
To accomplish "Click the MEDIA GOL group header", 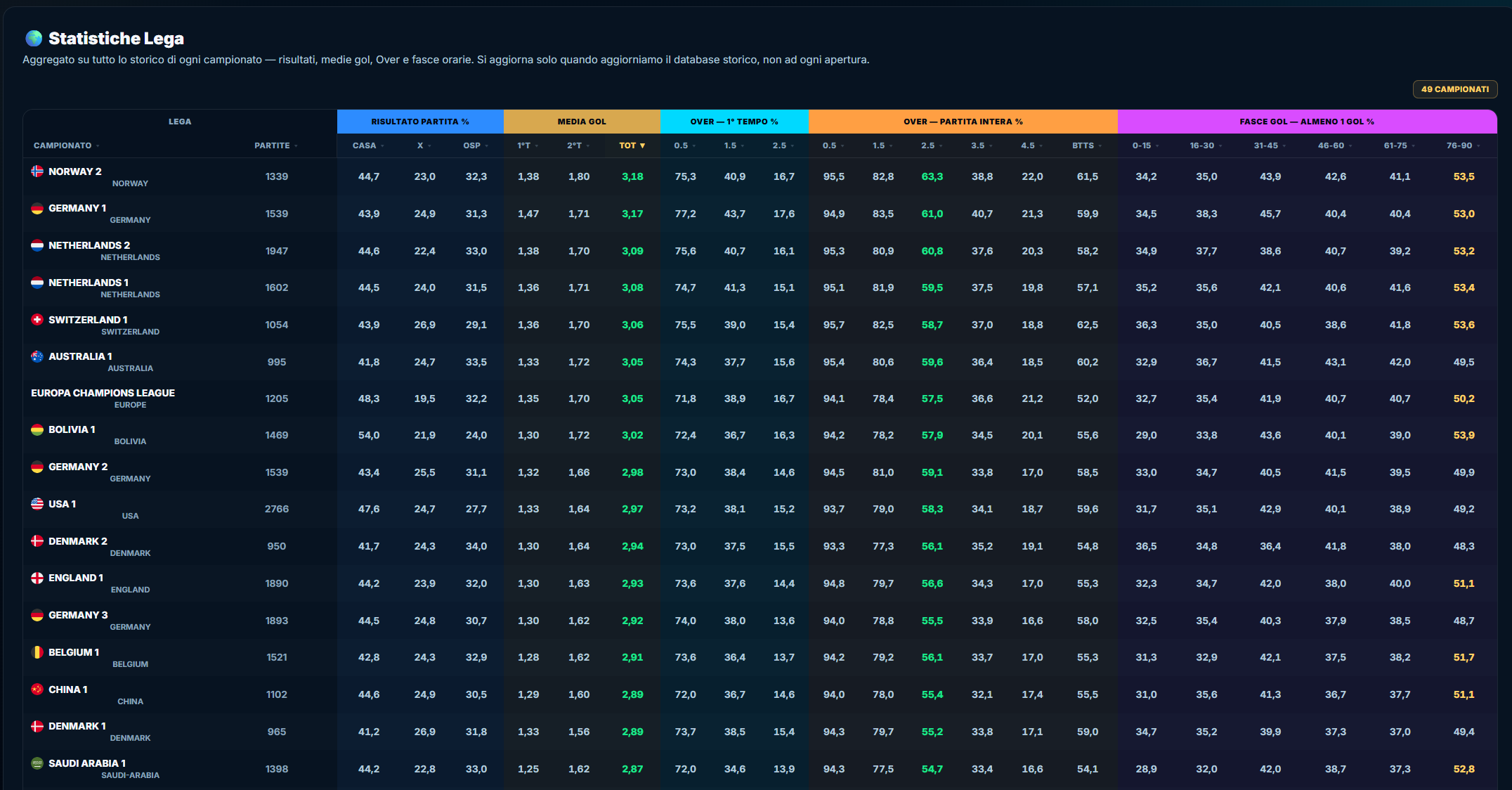I will click(582, 122).
